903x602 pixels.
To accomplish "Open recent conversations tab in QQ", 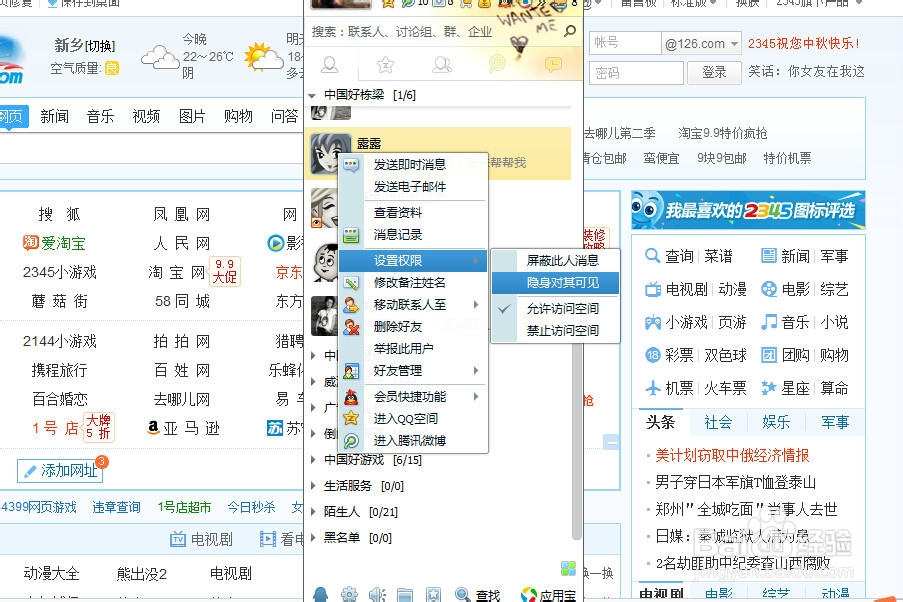I will pos(553,64).
